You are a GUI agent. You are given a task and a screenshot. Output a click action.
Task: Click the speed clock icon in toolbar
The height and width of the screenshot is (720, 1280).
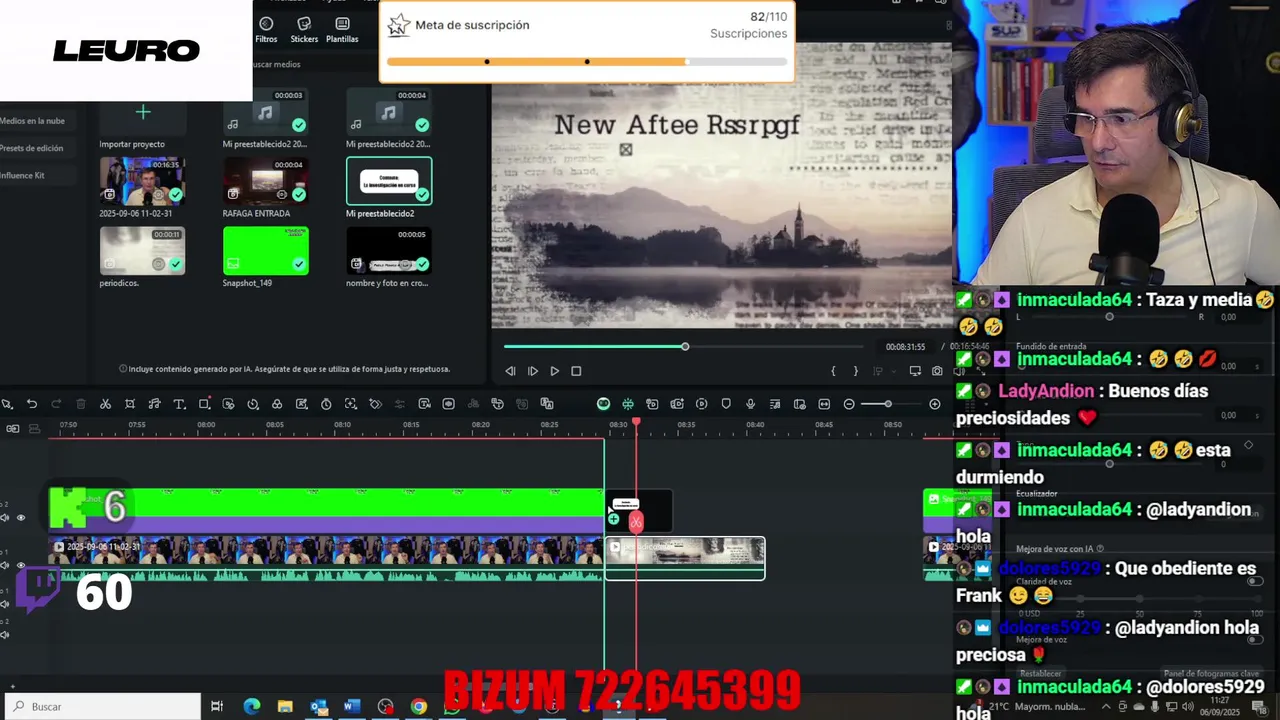pos(252,404)
